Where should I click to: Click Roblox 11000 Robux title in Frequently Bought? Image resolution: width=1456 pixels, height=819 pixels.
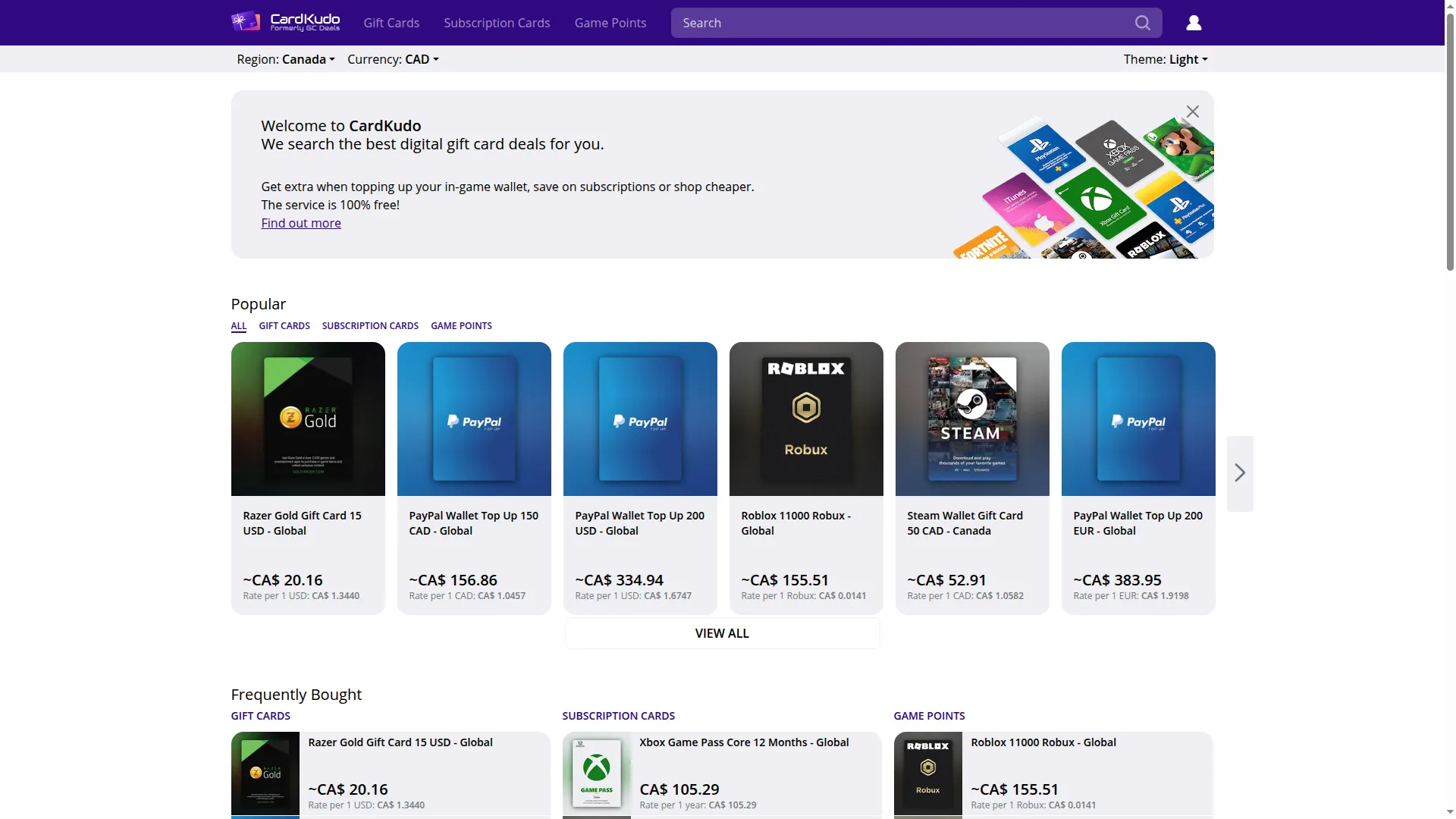1043,742
